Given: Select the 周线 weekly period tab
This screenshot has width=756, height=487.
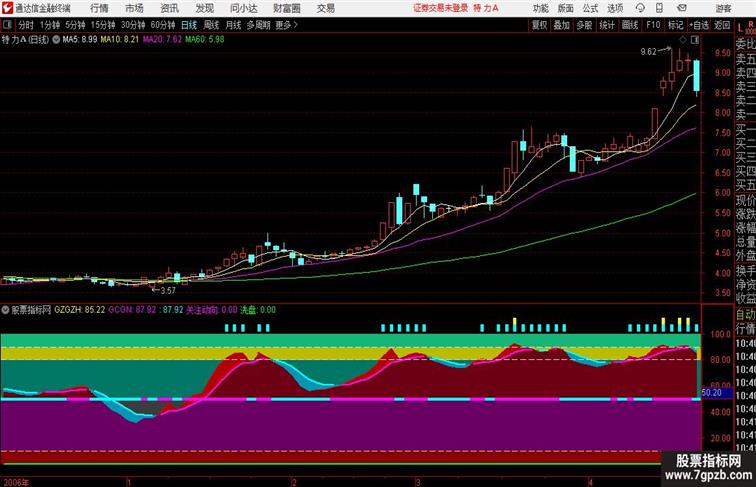Looking at the screenshot, I should click(211, 25).
